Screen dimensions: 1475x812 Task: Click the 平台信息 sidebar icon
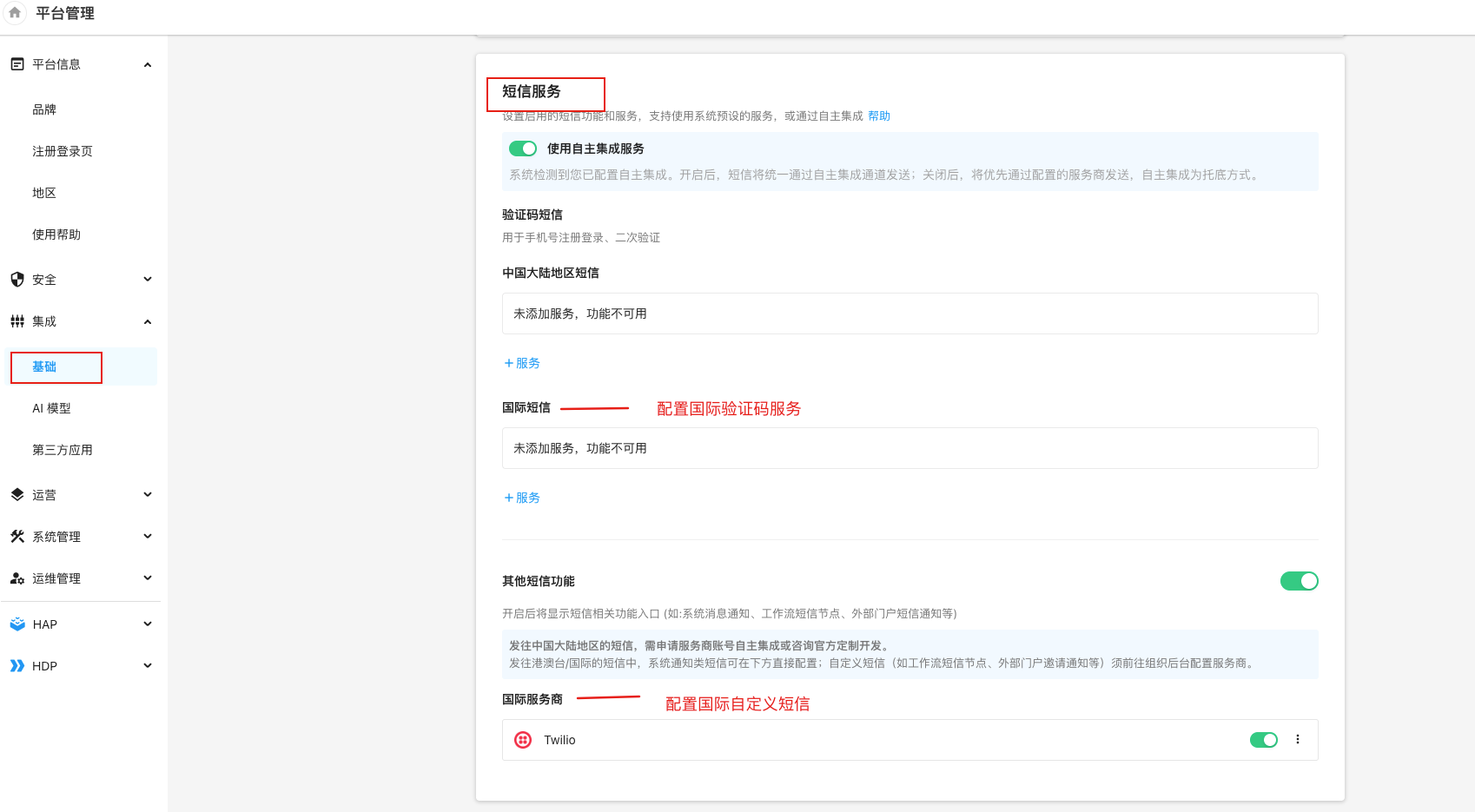(17, 64)
